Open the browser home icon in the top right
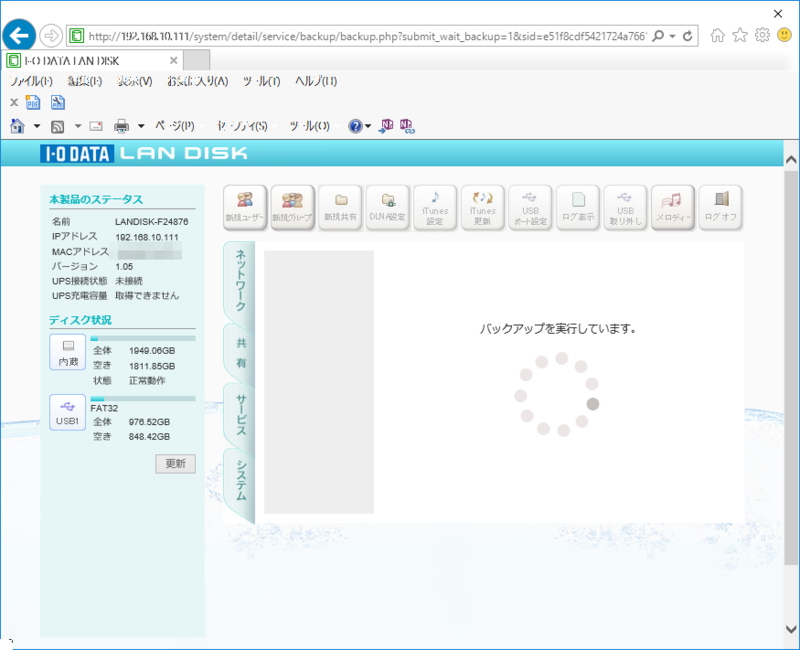800x650 pixels. [717, 35]
